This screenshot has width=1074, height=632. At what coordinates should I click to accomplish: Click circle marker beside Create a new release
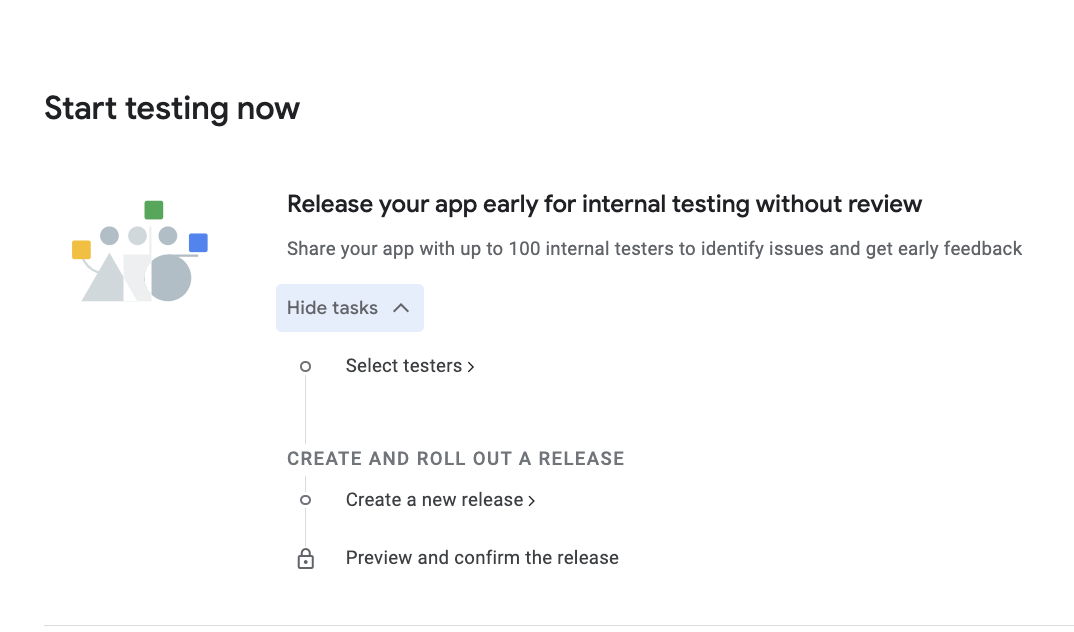click(x=306, y=500)
